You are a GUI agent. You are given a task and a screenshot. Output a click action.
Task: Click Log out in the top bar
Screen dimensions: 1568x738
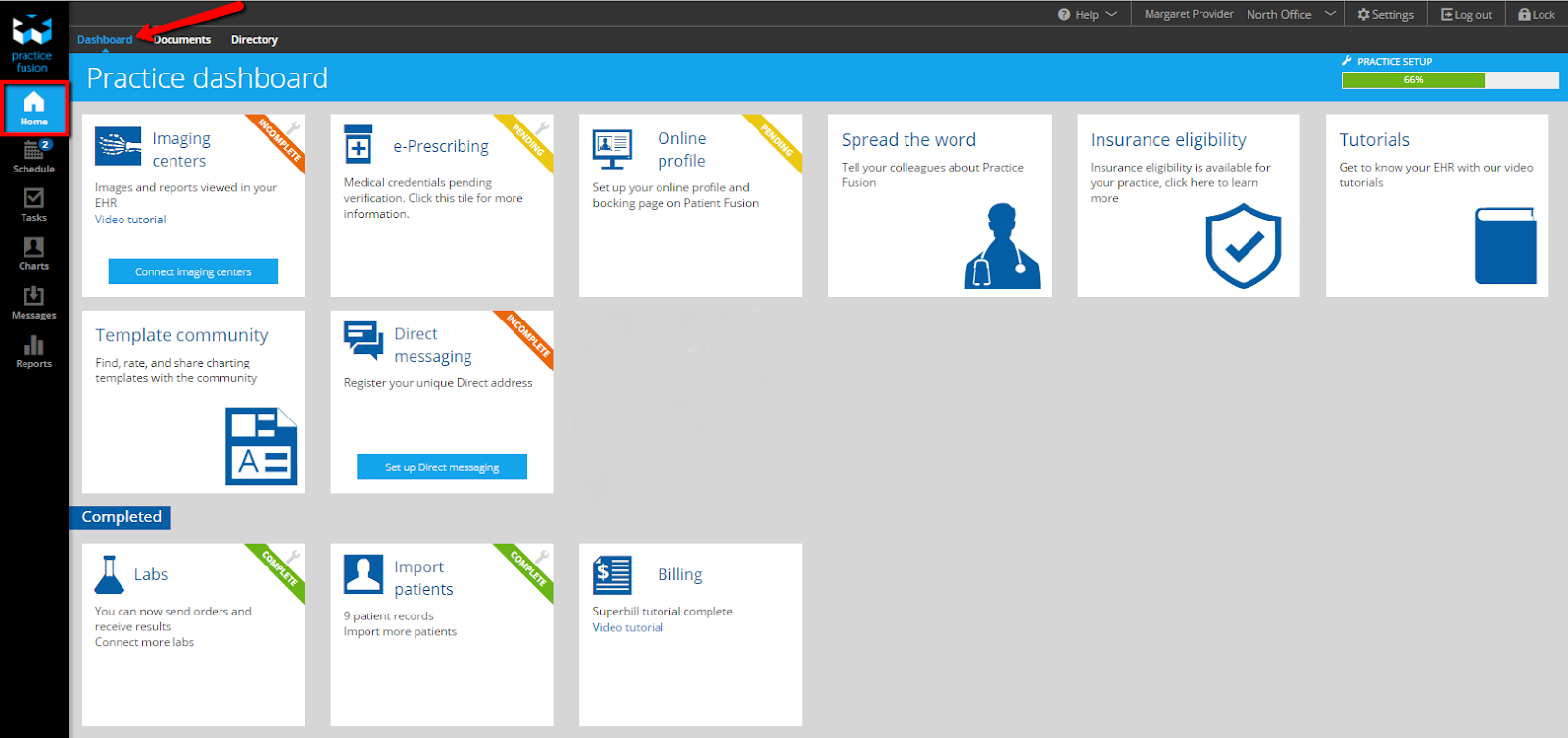1466,15
